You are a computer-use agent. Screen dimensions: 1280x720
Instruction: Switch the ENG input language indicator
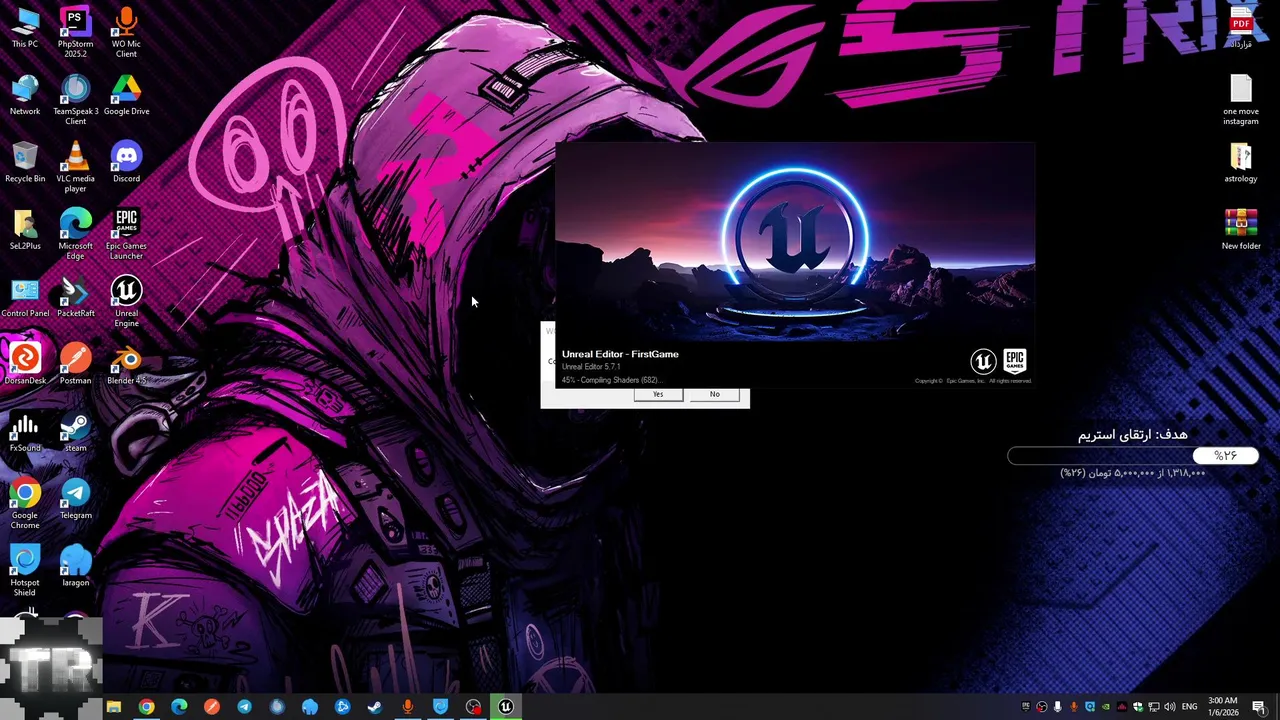pyautogui.click(x=1189, y=707)
